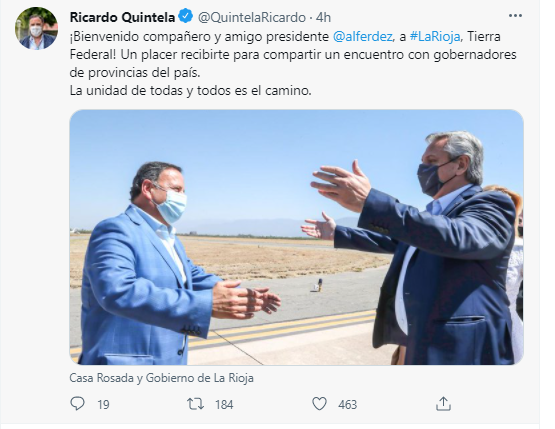This screenshot has width=555, height=429.
Task: Click the tweet text starting with Bienvenido compañero
Action: [293, 55]
